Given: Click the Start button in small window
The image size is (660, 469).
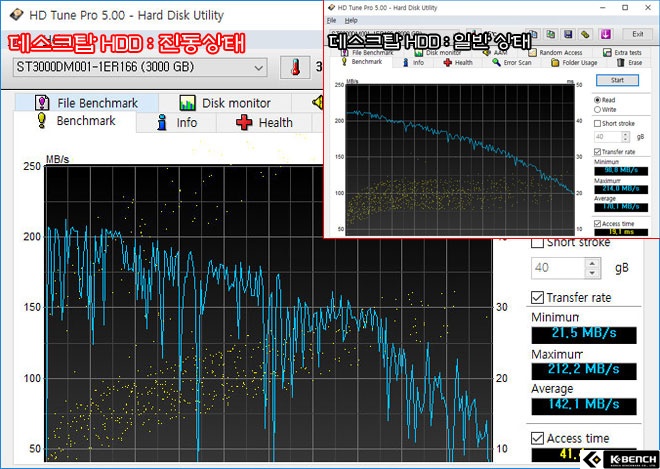Looking at the screenshot, I should pyautogui.click(x=617, y=80).
